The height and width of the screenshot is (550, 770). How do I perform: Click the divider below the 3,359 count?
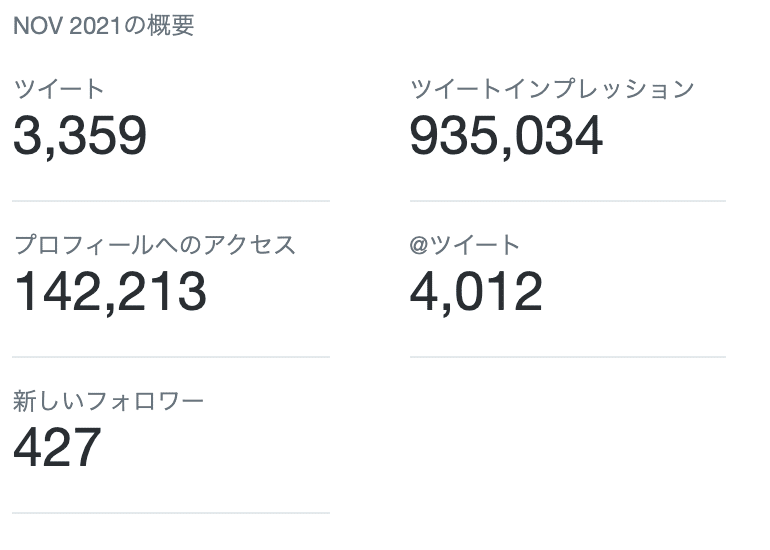[x=171, y=201]
